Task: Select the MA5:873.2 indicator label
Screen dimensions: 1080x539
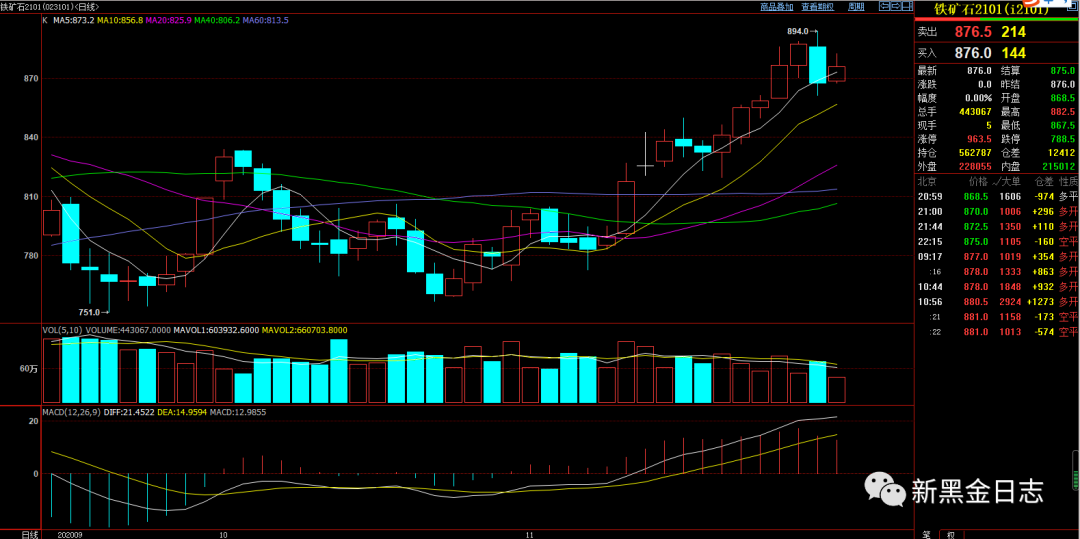Action: [73, 21]
